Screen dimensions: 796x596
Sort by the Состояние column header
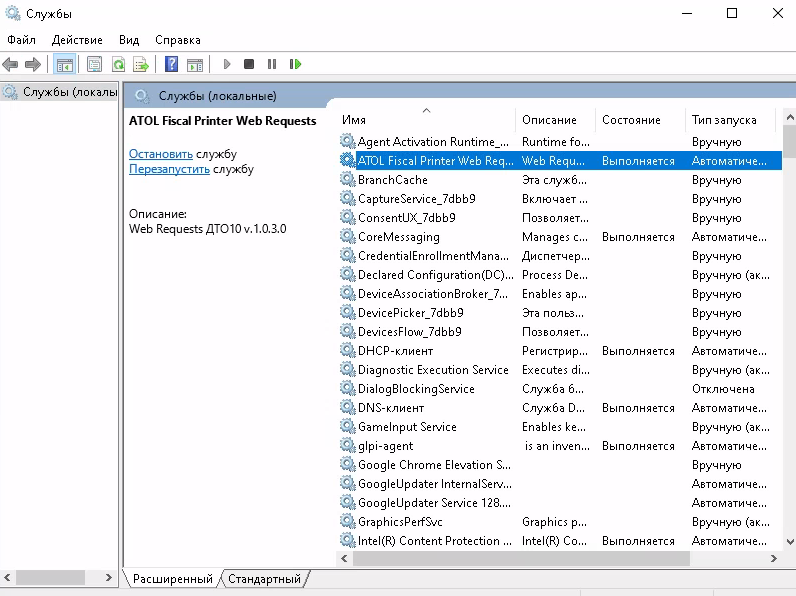640,120
